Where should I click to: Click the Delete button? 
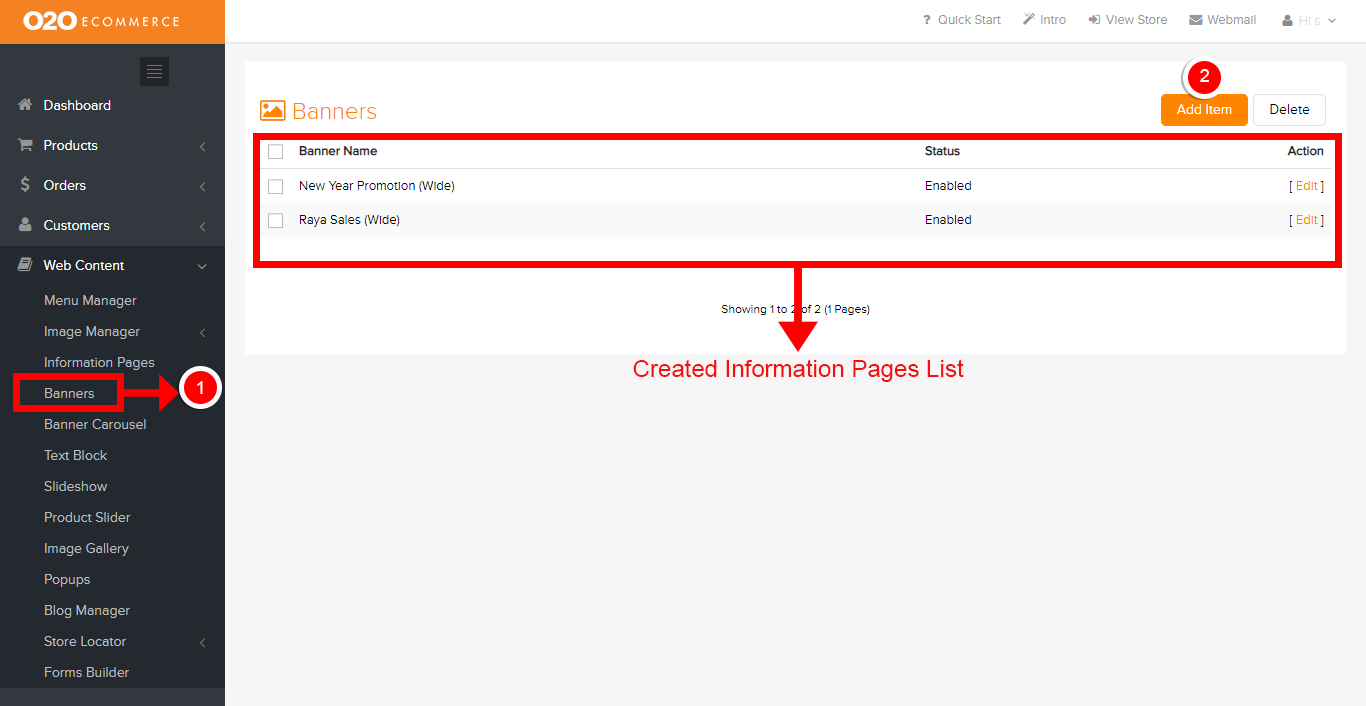tap(1289, 110)
